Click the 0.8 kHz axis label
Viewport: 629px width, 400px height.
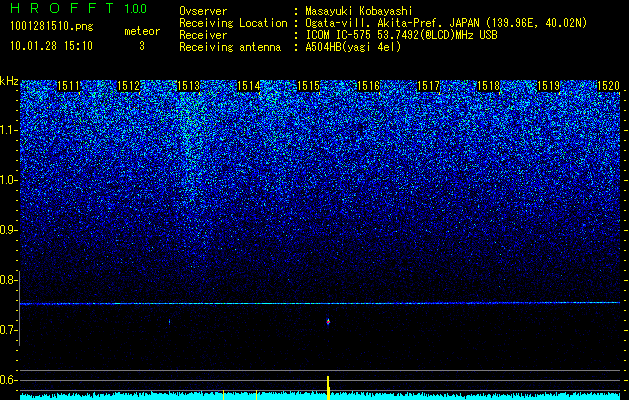(x=9, y=280)
